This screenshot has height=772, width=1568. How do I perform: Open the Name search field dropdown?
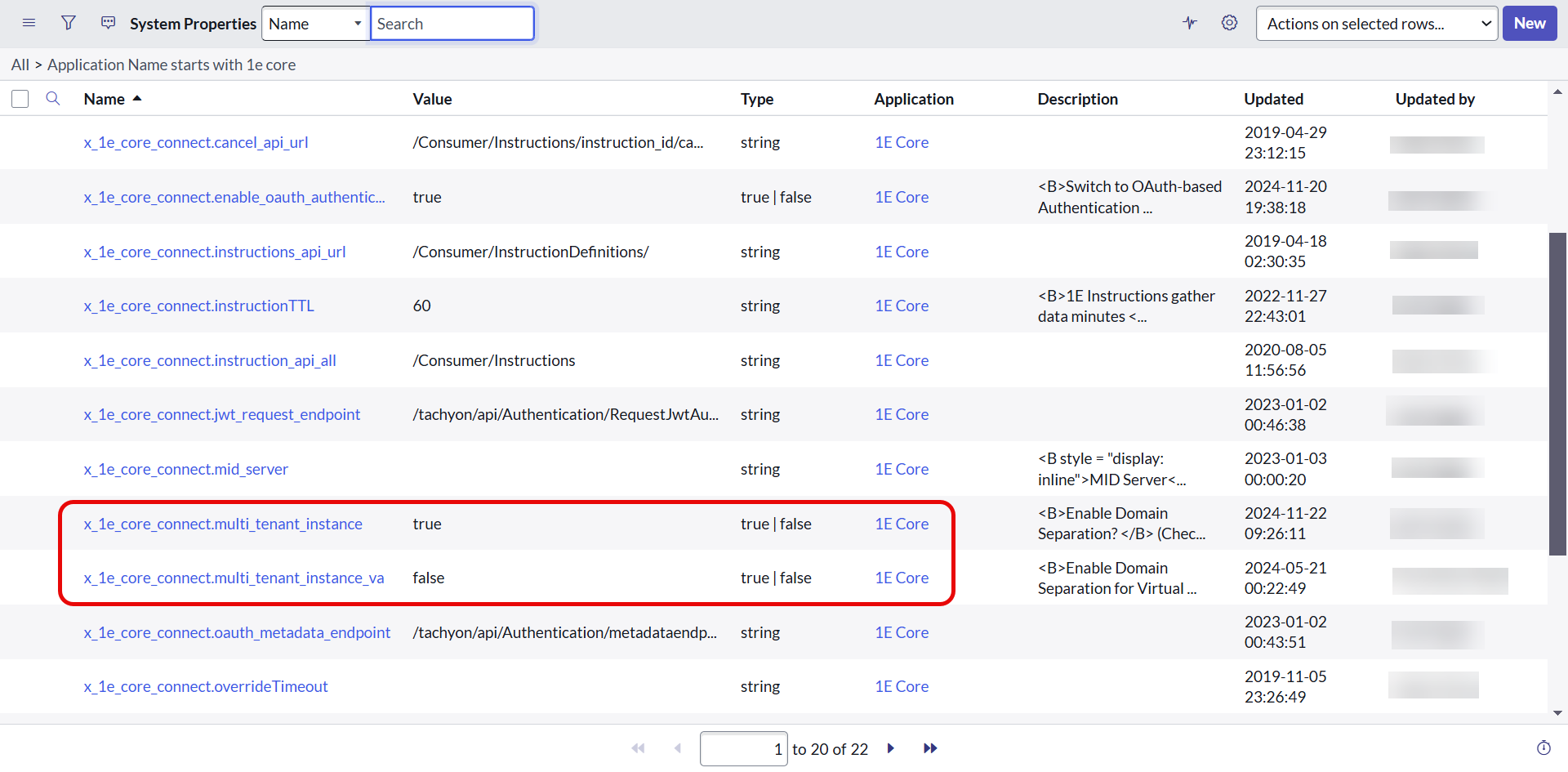click(315, 24)
